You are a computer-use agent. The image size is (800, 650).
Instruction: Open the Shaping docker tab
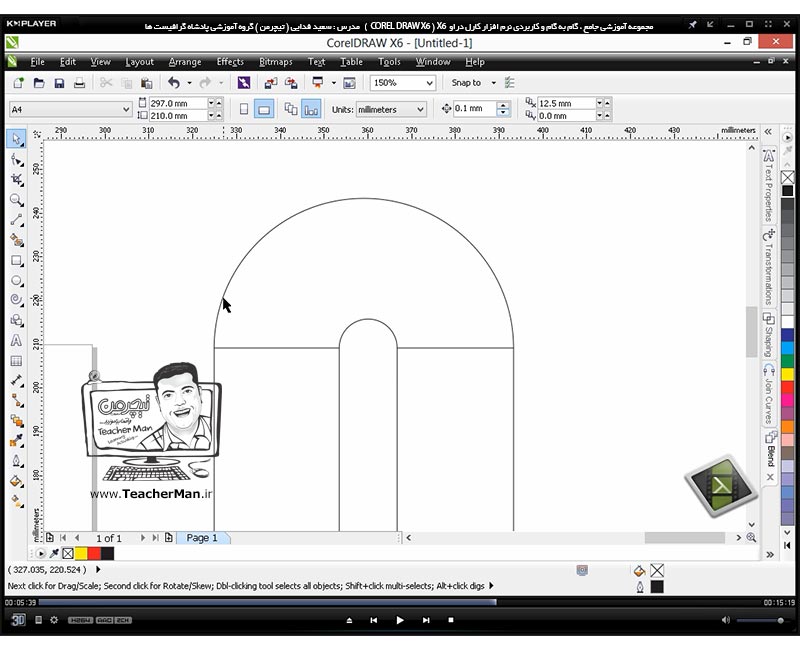(x=769, y=335)
